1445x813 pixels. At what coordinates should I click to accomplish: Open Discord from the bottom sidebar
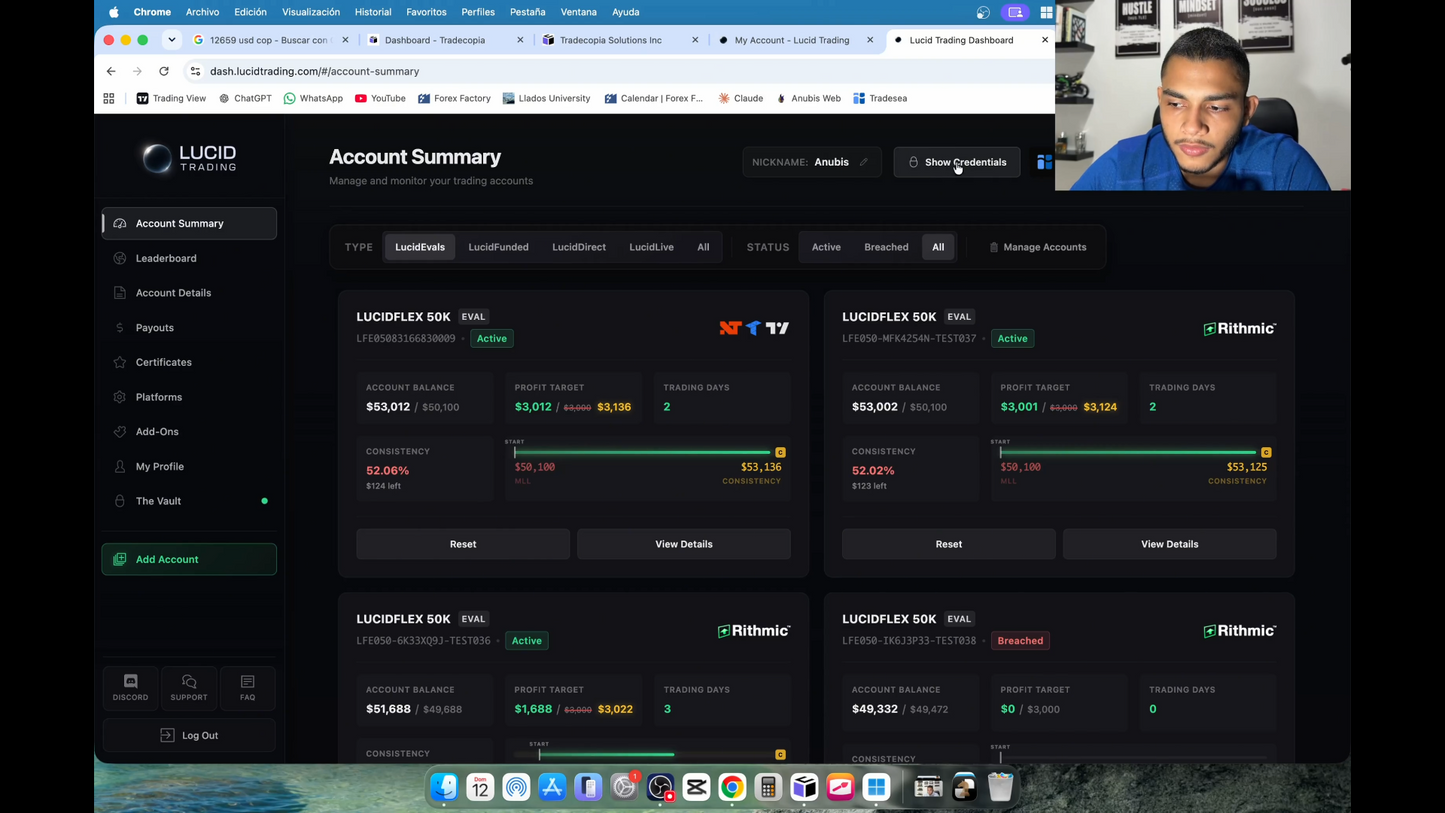pos(130,687)
